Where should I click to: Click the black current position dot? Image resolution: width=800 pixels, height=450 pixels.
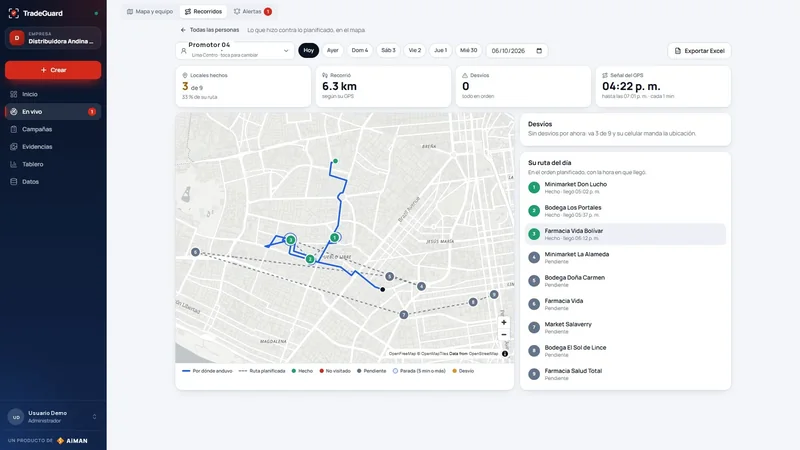tap(383, 289)
